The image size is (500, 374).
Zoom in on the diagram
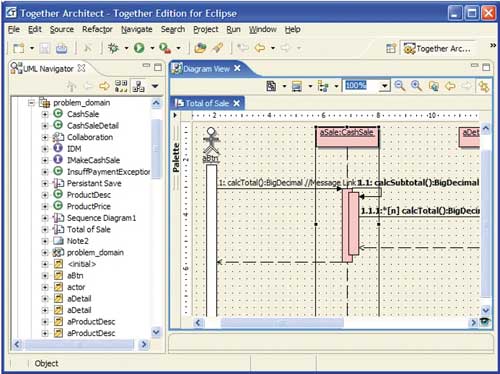pos(416,86)
